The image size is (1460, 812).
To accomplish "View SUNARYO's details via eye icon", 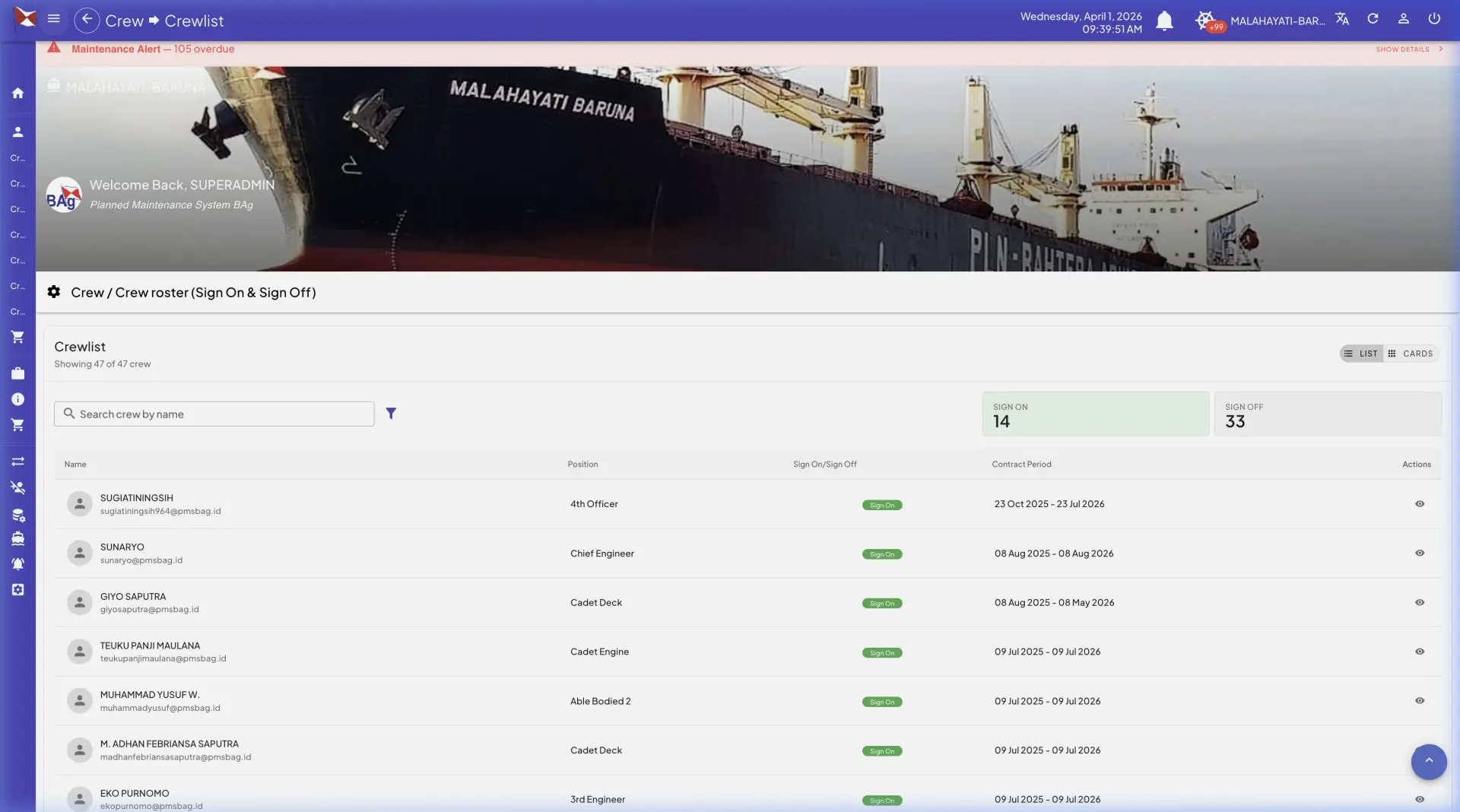I will point(1419,553).
